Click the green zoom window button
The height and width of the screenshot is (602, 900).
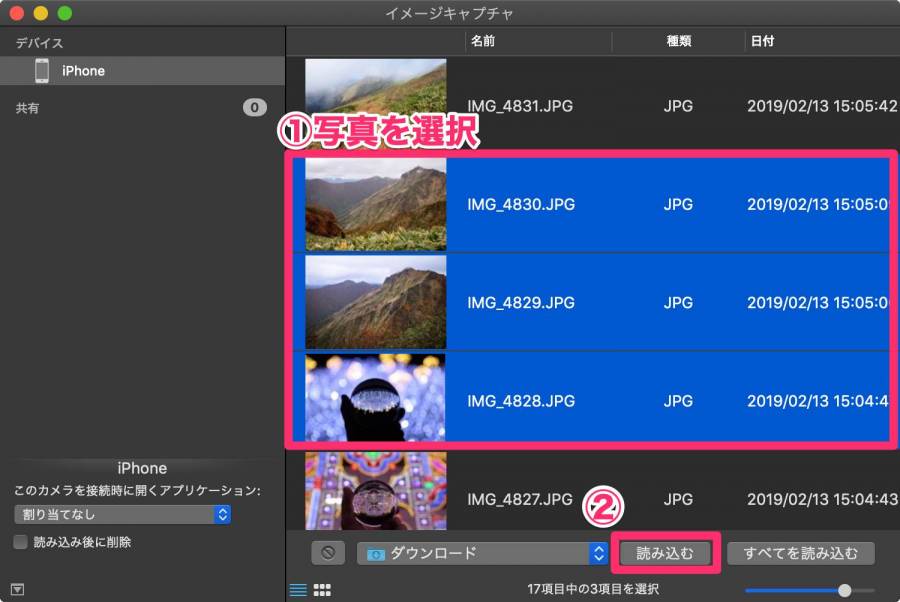tap(65, 13)
